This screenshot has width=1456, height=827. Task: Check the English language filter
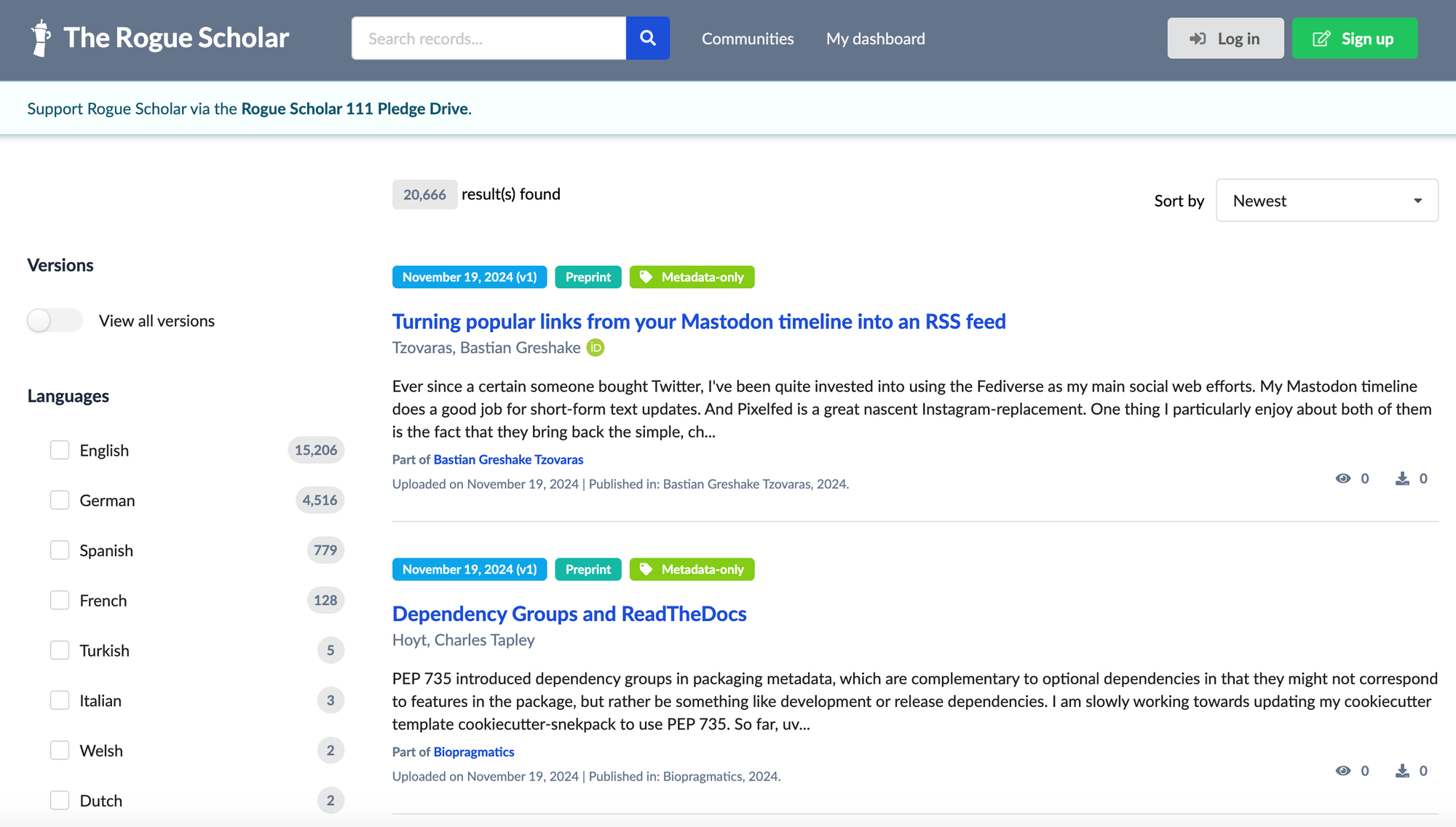[60, 450]
